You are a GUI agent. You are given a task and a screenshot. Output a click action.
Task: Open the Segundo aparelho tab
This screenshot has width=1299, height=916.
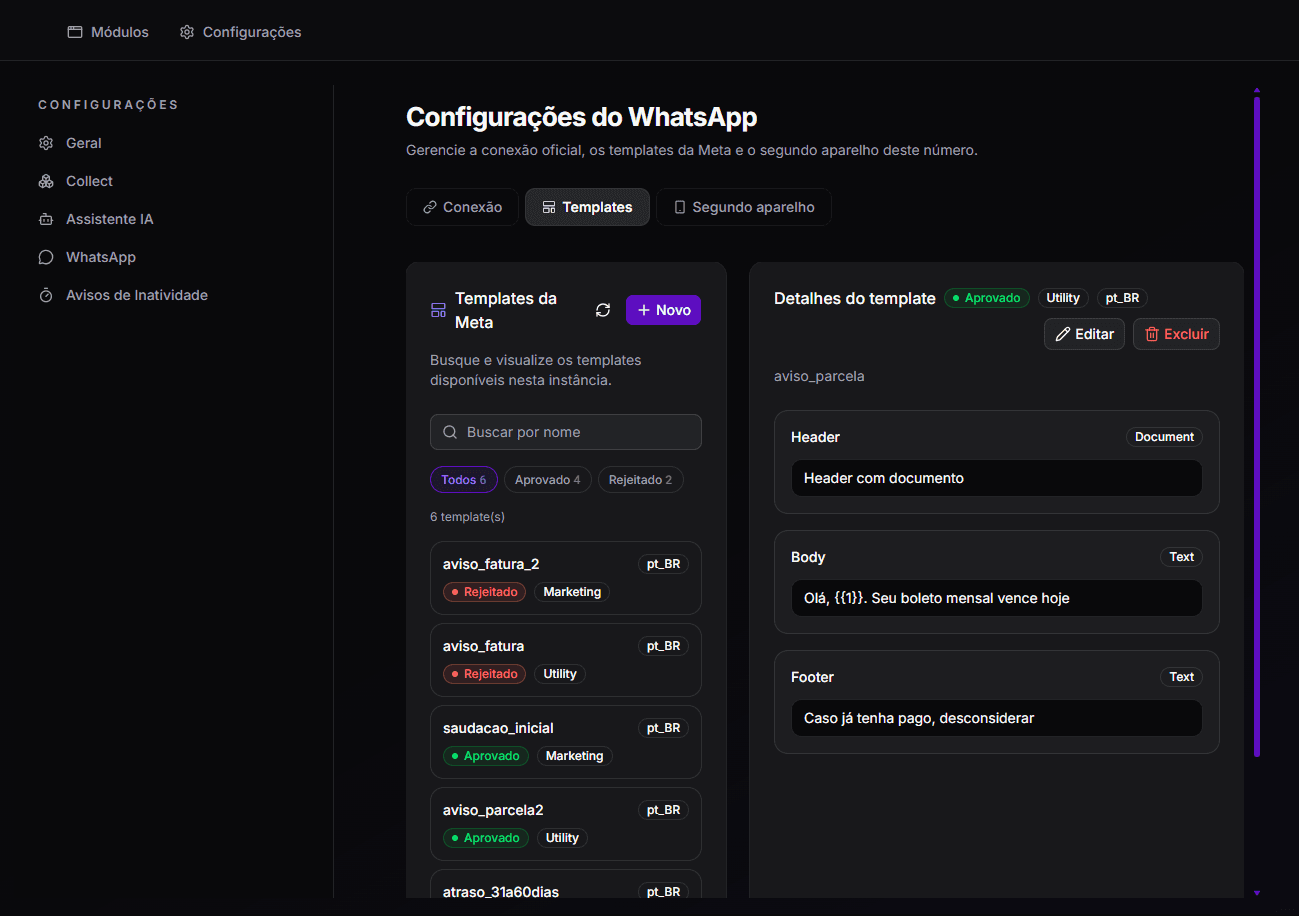coord(743,207)
